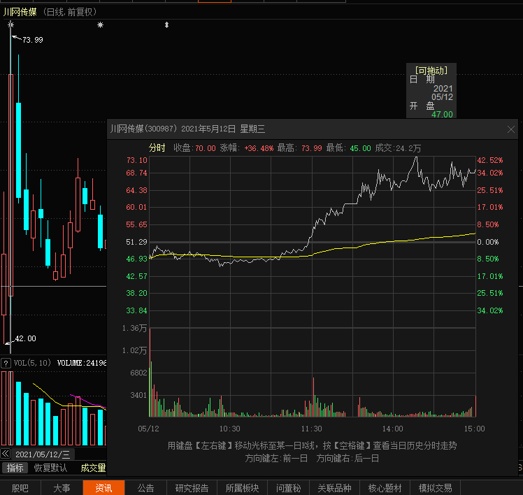Switch to the 核心题材 tab
This screenshot has height=495, width=523.
click(x=385, y=488)
